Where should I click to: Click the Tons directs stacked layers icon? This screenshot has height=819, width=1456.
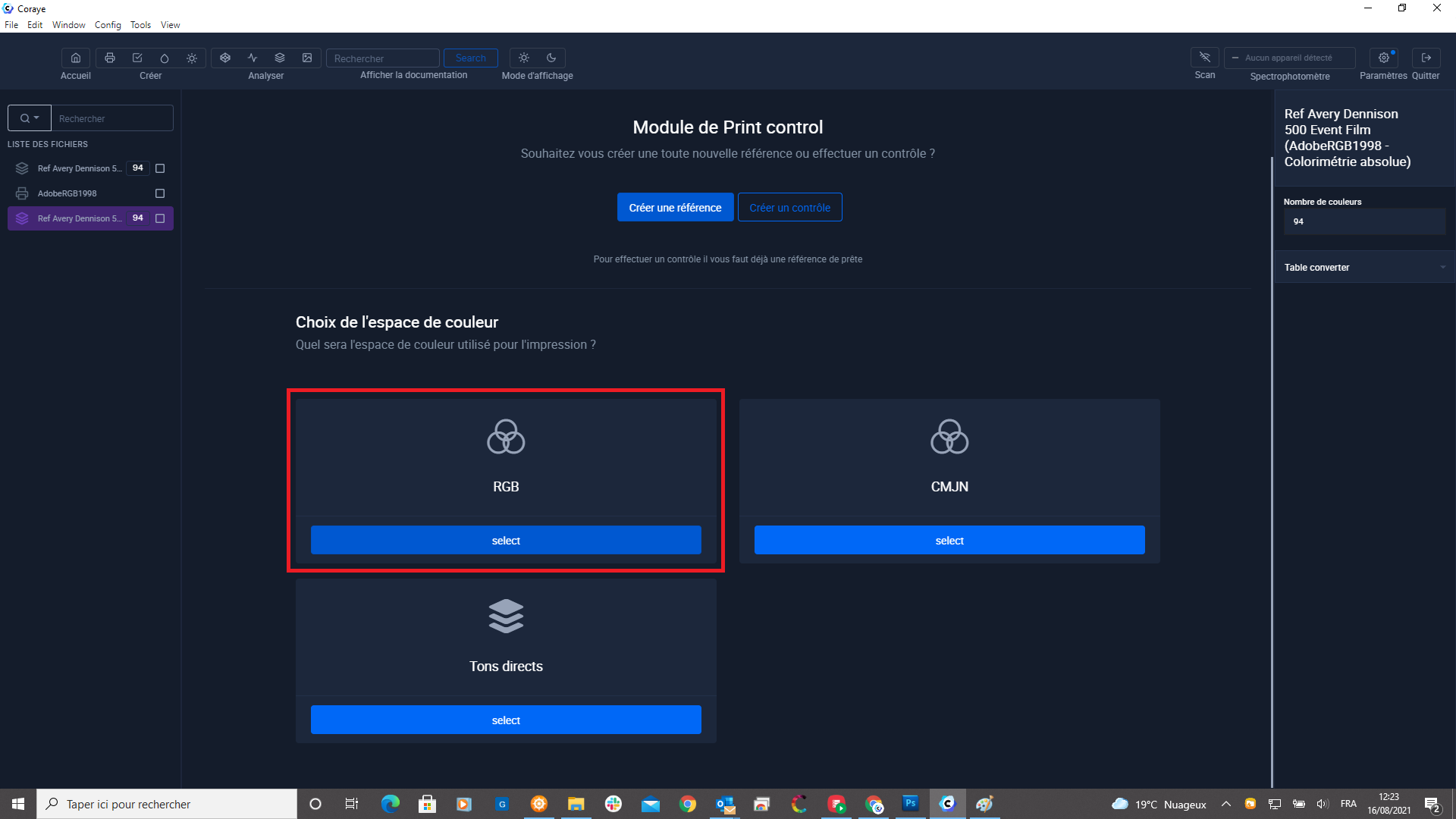(506, 616)
